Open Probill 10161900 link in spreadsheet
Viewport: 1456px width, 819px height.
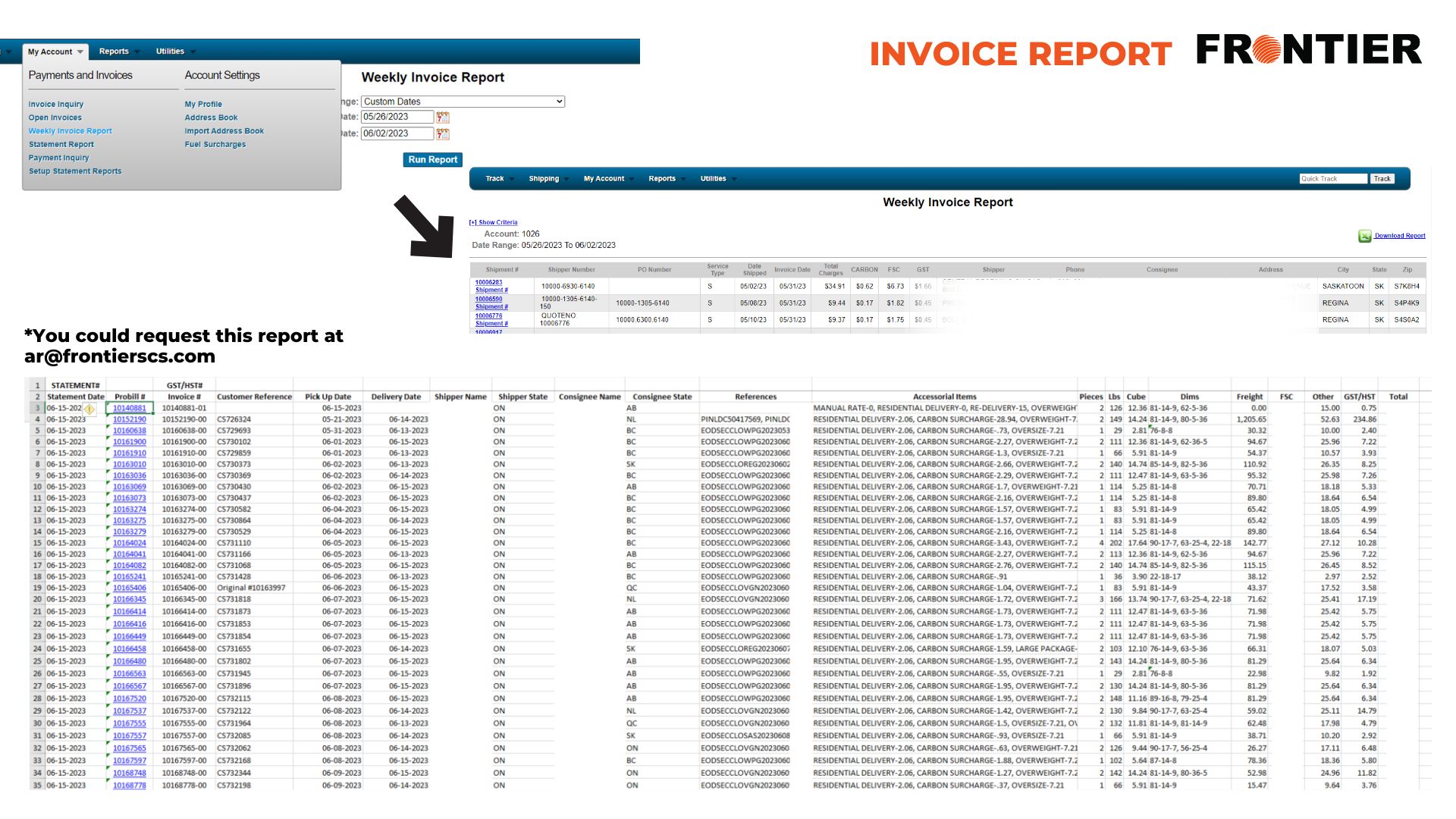click(x=130, y=442)
